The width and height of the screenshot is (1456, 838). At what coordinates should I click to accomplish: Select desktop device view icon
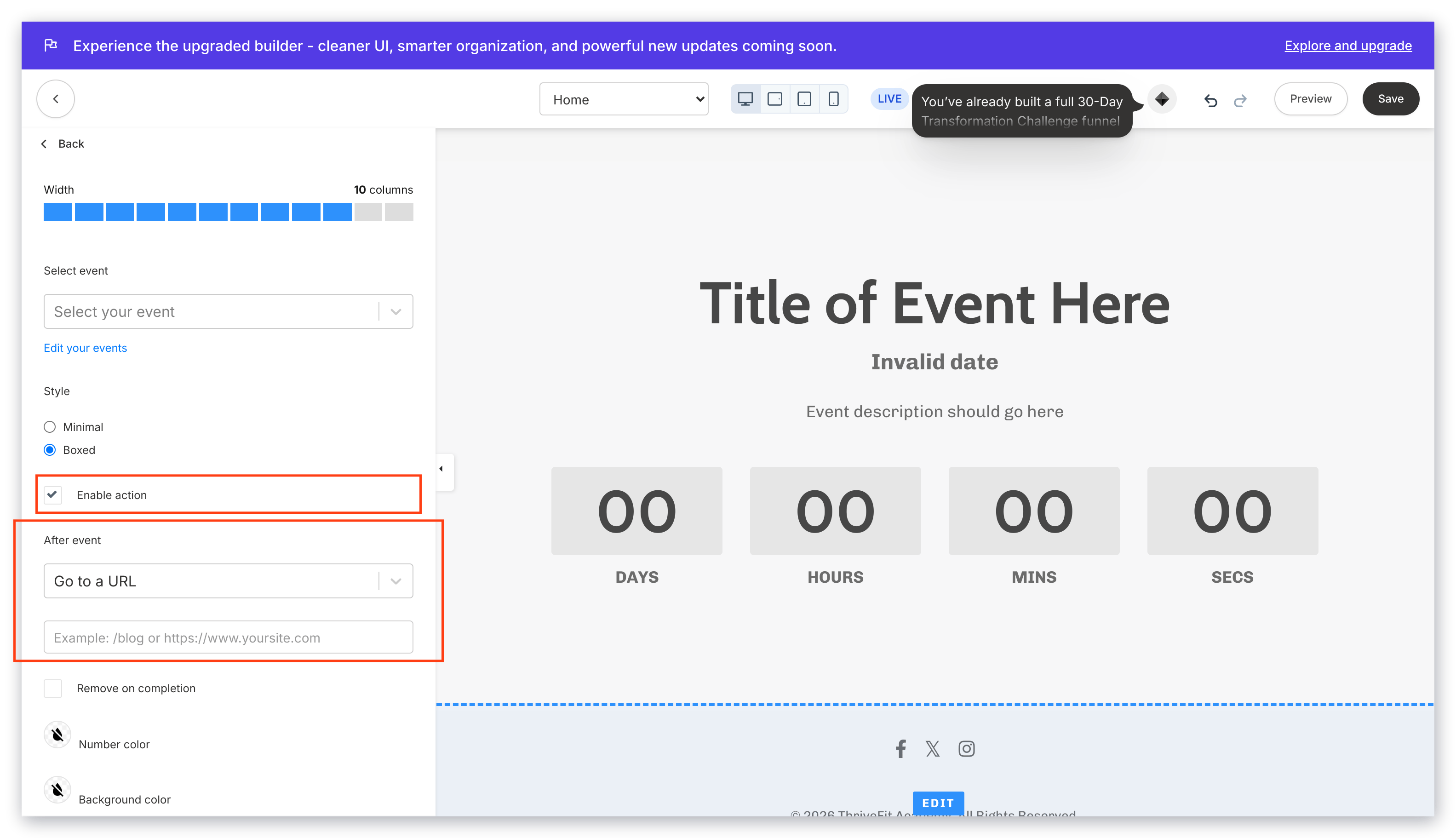point(745,99)
